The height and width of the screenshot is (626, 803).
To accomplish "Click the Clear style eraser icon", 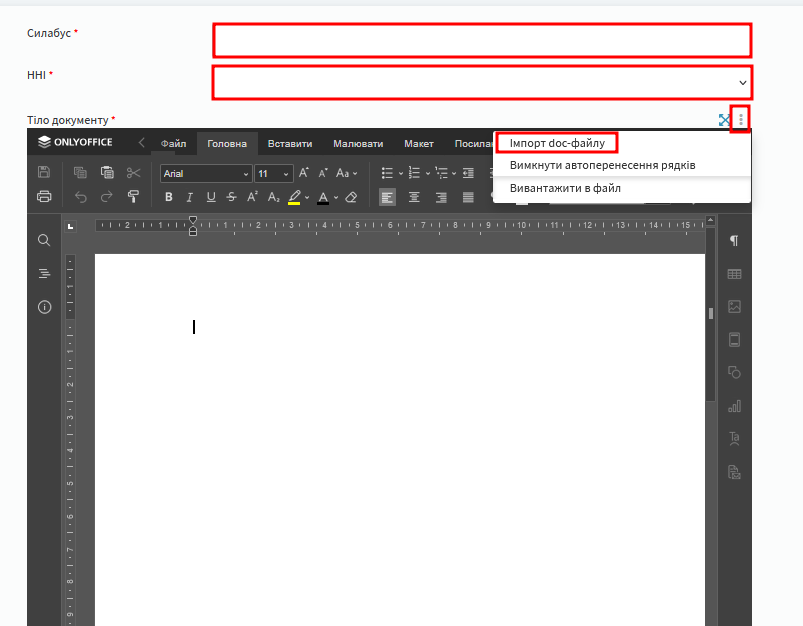I will coord(351,197).
